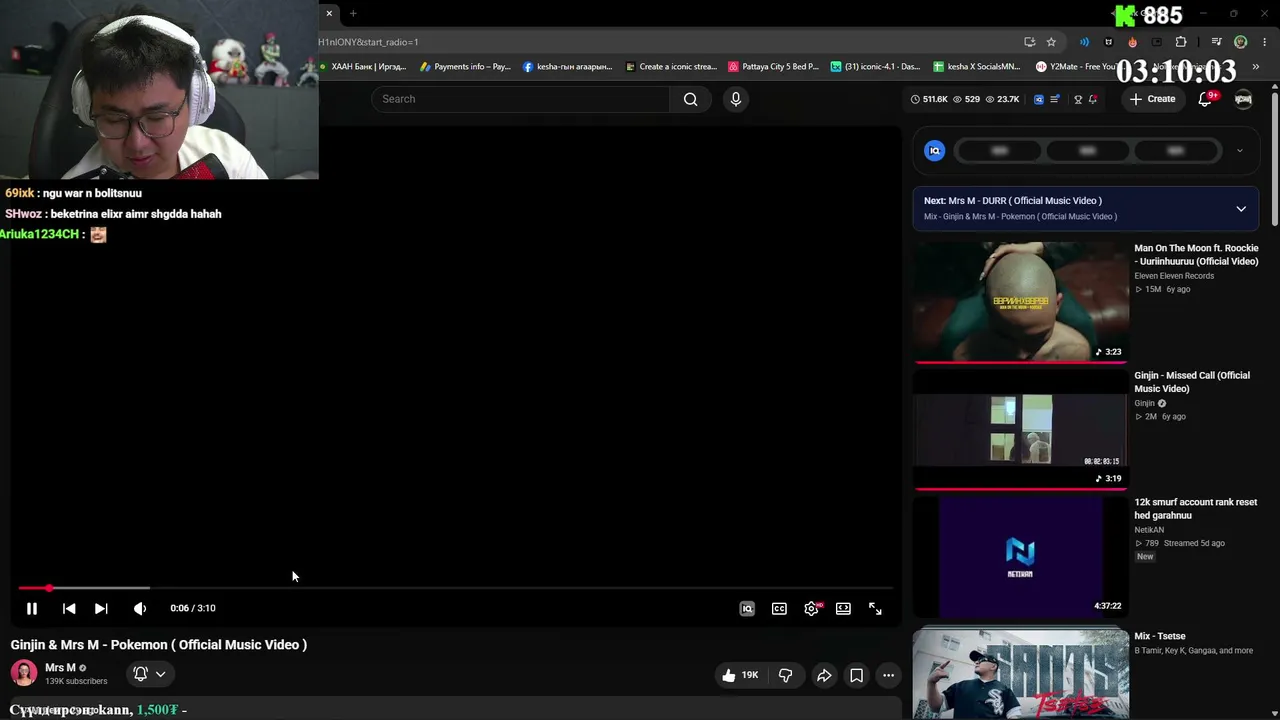Open the vidIQ player overlay button
Image resolution: width=1280 pixels, height=720 pixels.
[x=747, y=608]
